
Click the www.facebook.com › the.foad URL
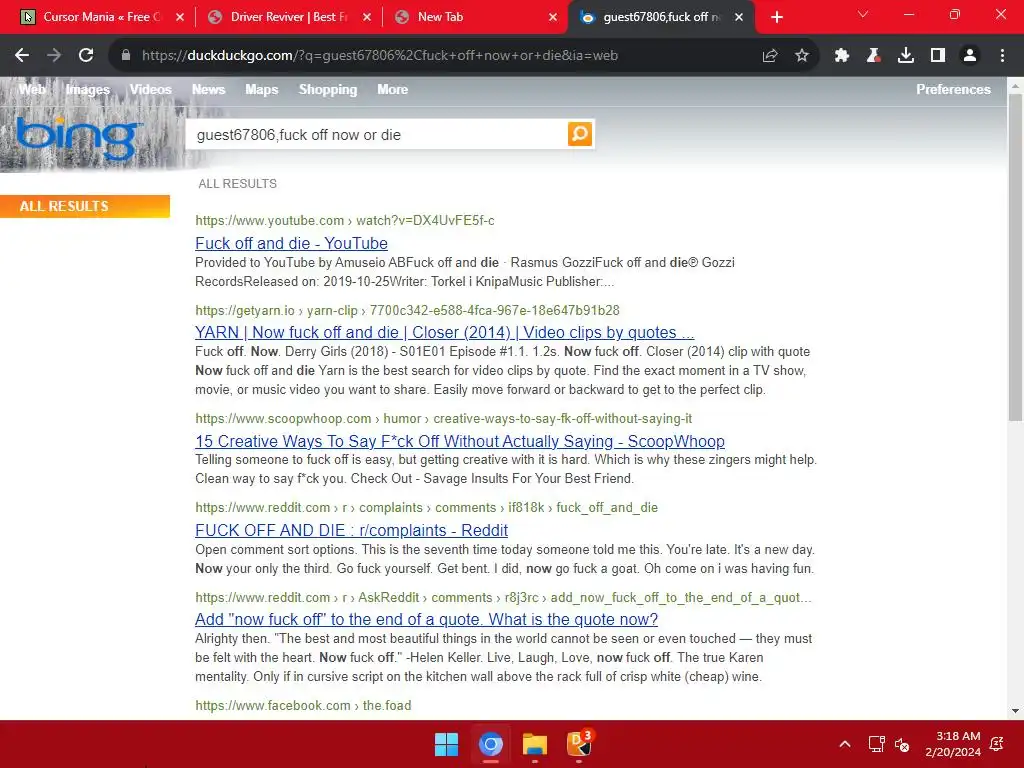point(303,705)
